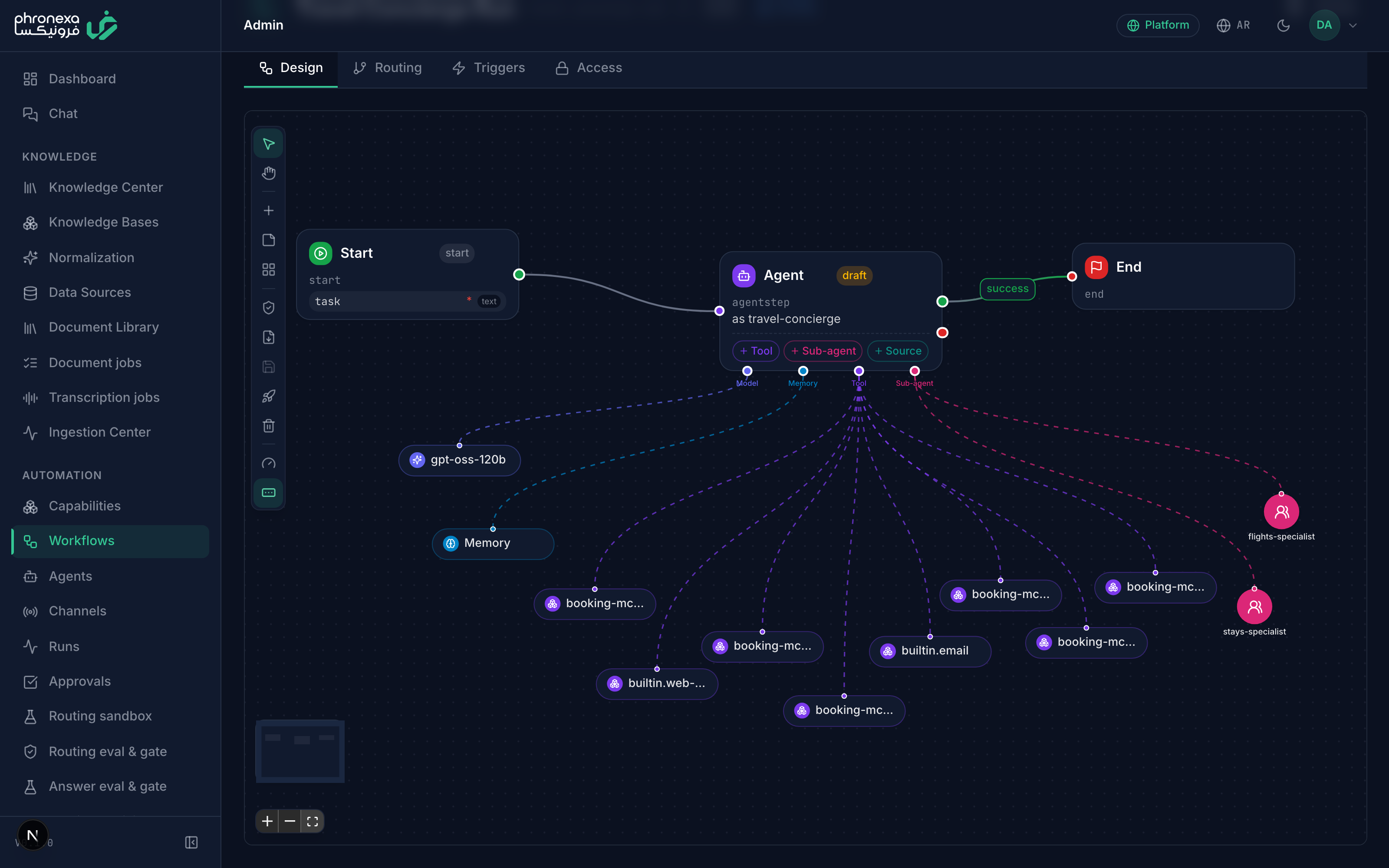Click the plus add-node toolbar icon
Viewport: 1389px width, 868px height.
coord(268,210)
